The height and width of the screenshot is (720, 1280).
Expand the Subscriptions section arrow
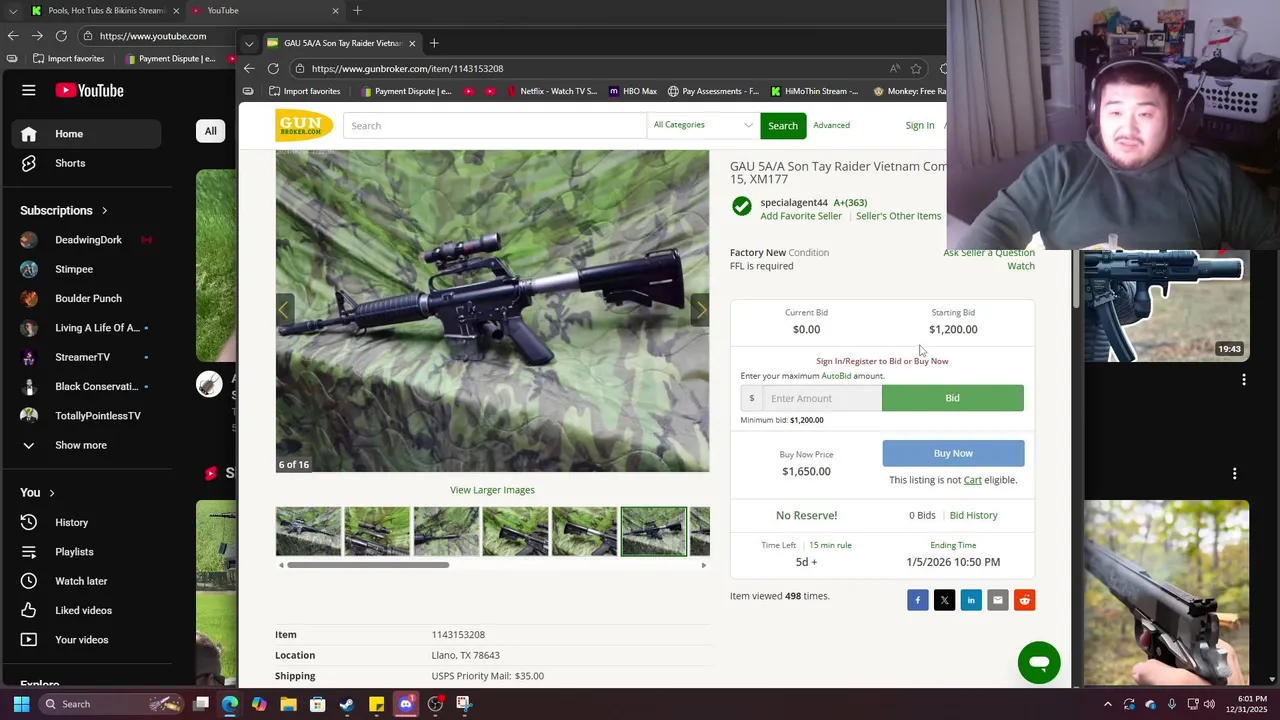coord(104,211)
